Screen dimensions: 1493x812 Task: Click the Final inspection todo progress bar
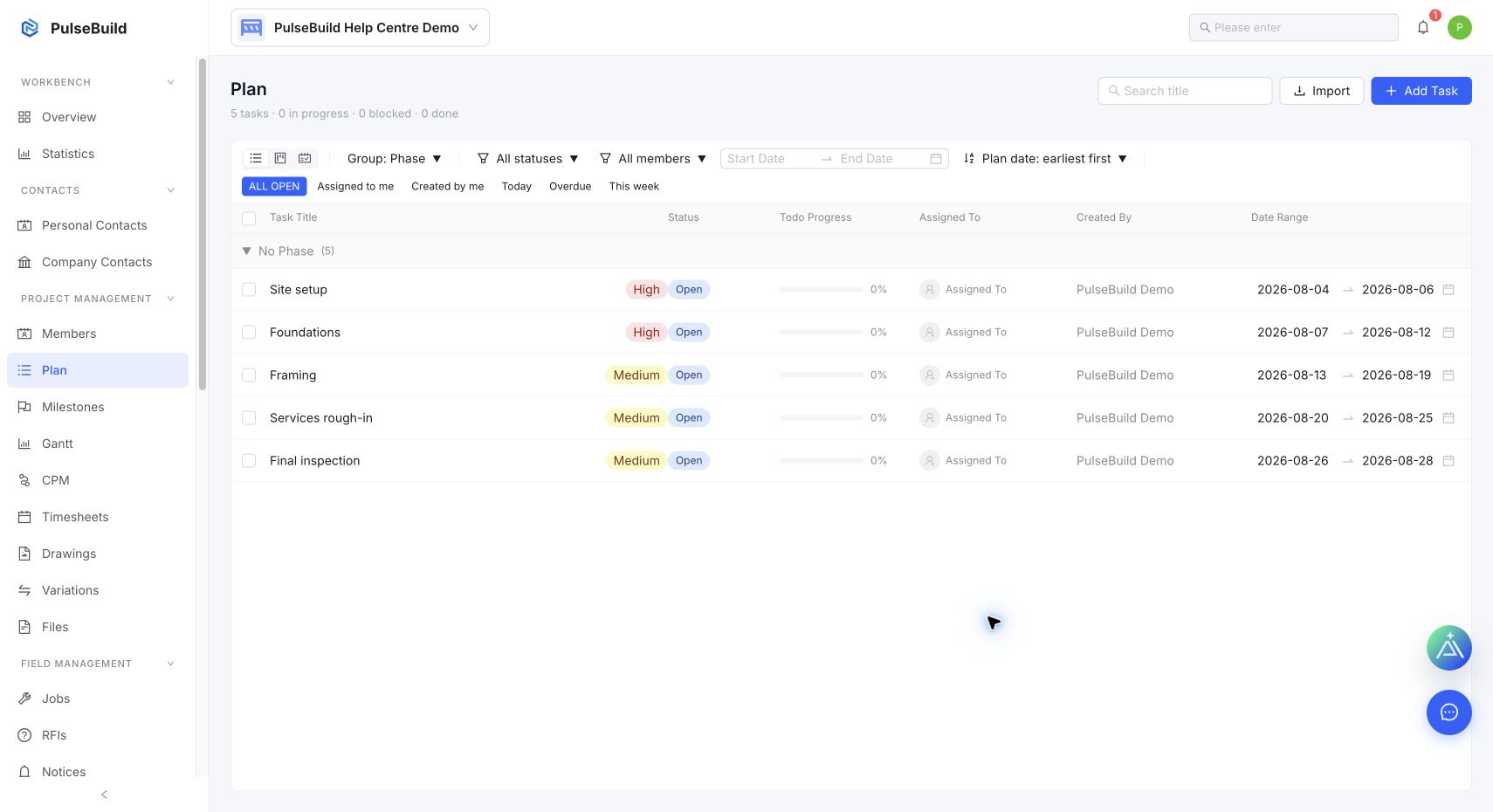coord(822,461)
